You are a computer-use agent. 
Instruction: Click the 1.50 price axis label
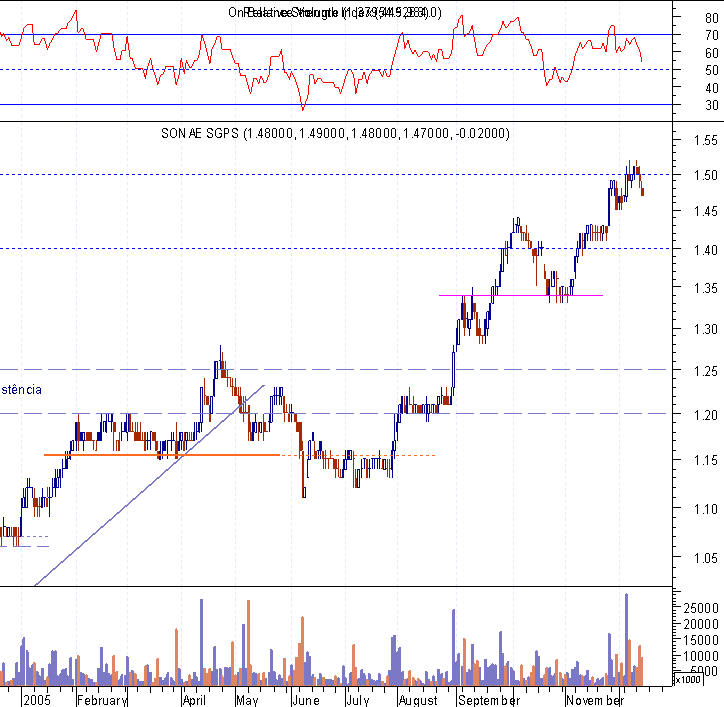pyautogui.click(x=706, y=175)
